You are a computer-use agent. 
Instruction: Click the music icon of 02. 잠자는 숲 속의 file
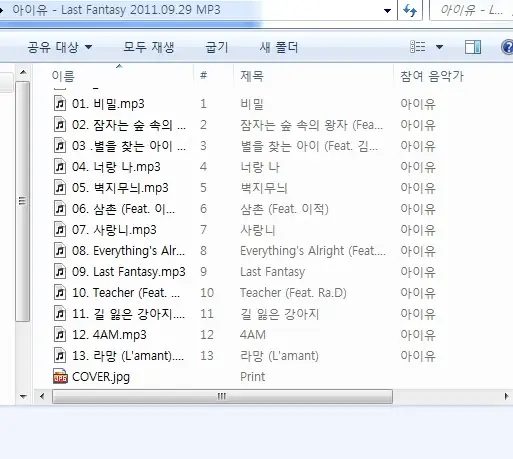60,124
